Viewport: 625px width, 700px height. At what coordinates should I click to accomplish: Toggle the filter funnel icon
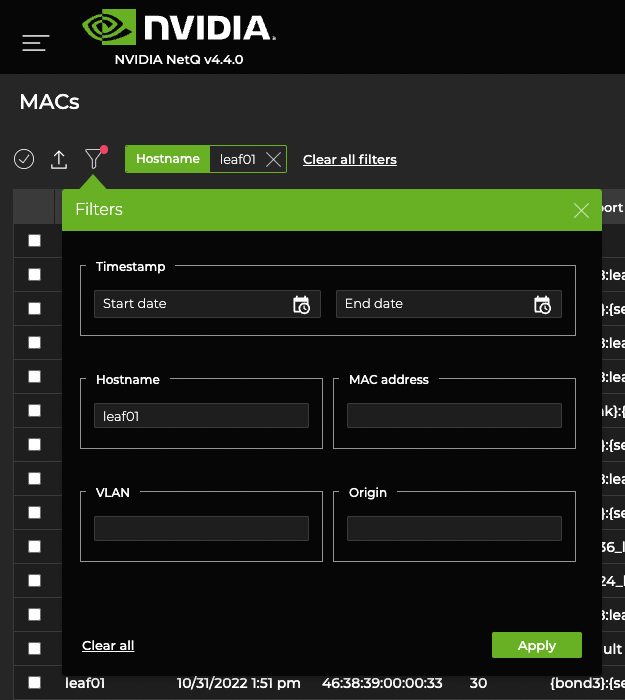click(x=94, y=158)
